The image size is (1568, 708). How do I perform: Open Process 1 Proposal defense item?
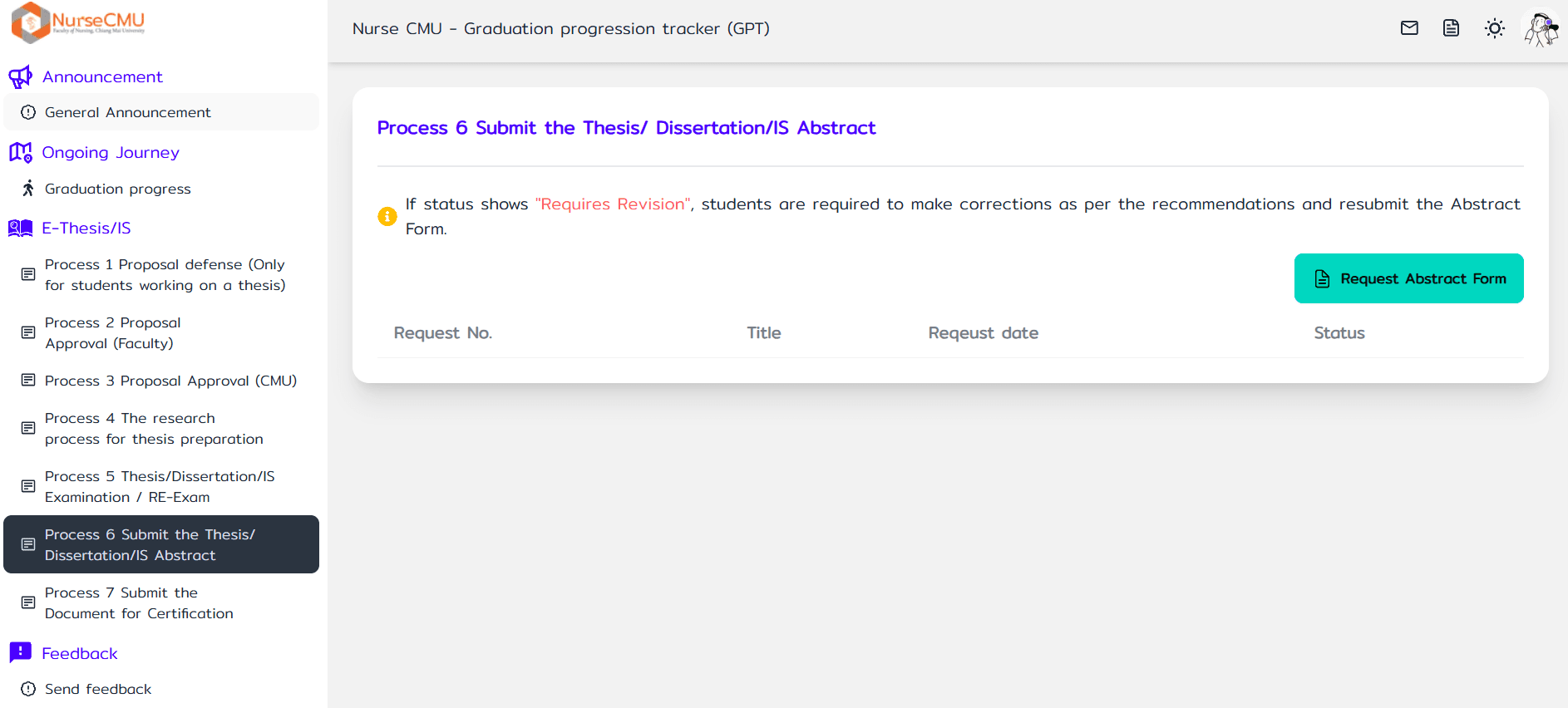(165, 275)
